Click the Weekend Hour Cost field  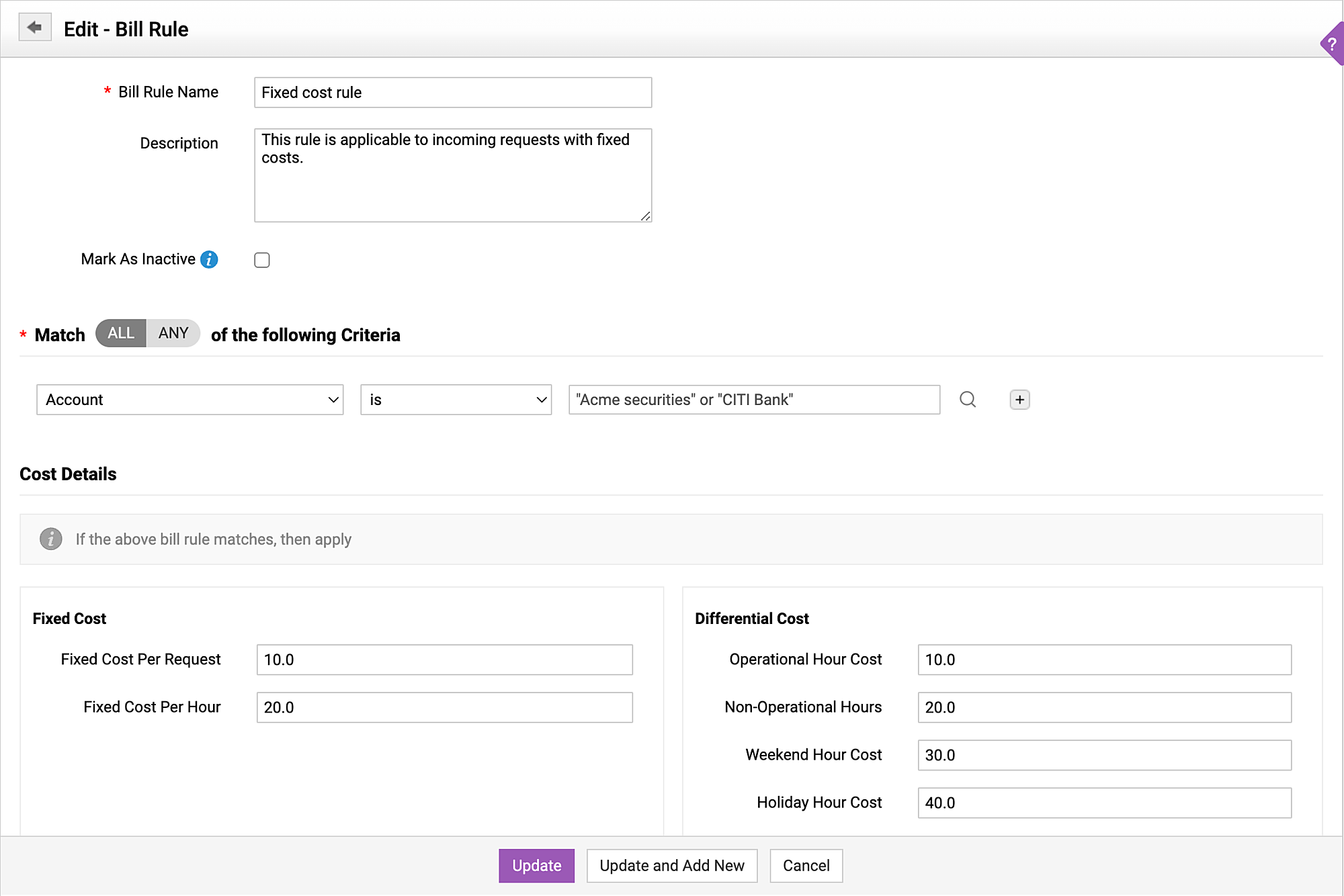click(x=1104, y=755)
